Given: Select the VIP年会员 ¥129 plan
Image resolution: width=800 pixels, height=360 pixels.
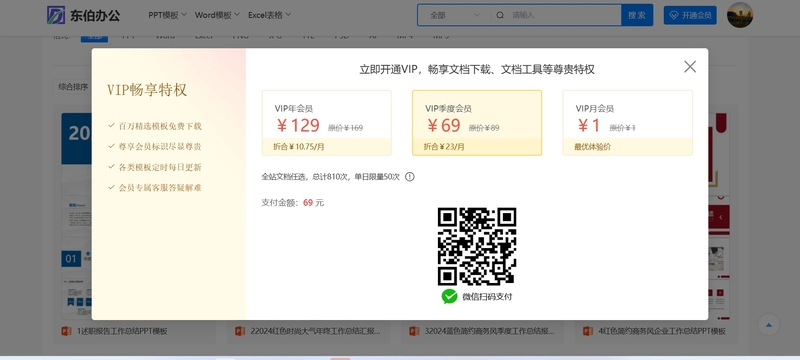Looking at the screenshot, I should 327,122.
